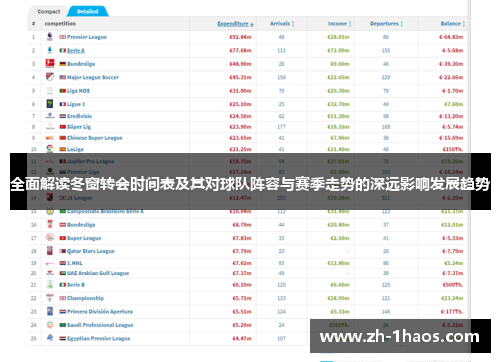
Task: Open the Qatar Stars League link
Action: [91, 251]
